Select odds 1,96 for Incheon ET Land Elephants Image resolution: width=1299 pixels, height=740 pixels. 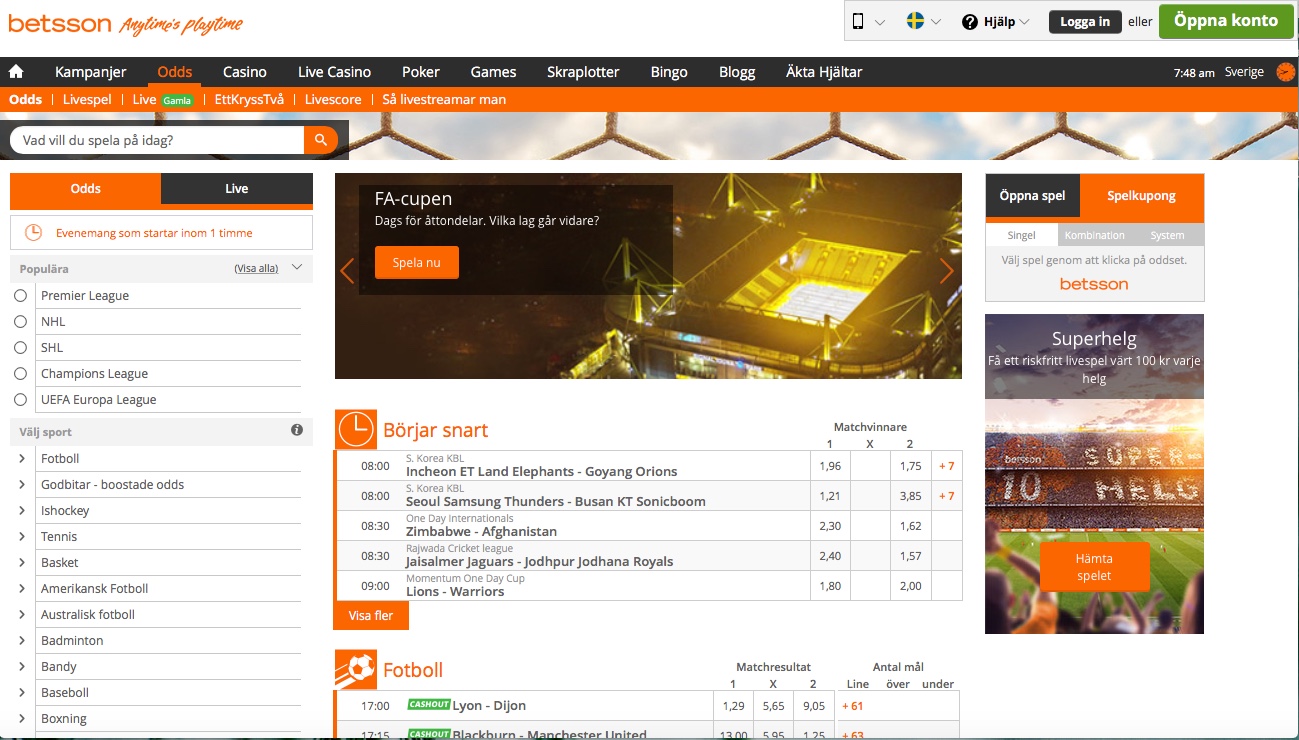(829, 466)
